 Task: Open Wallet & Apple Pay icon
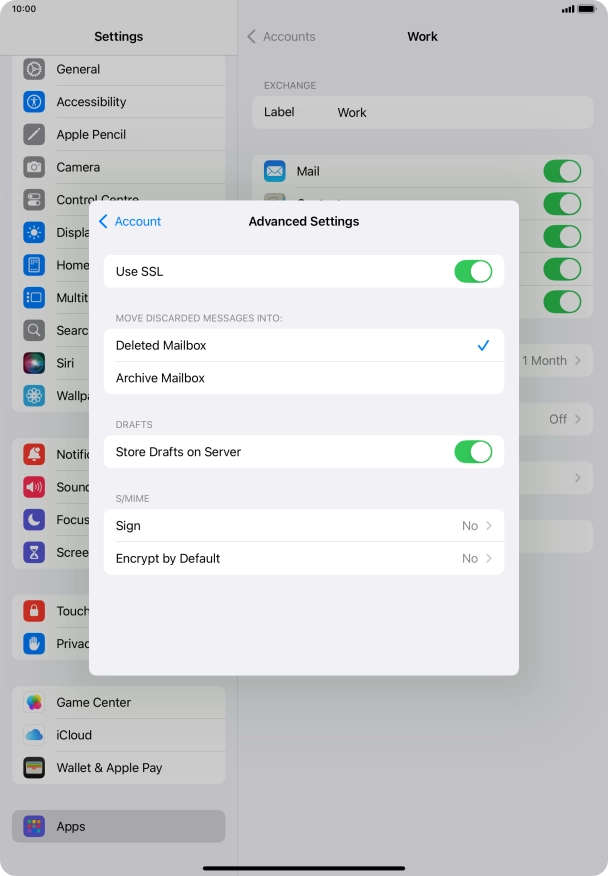35,768
